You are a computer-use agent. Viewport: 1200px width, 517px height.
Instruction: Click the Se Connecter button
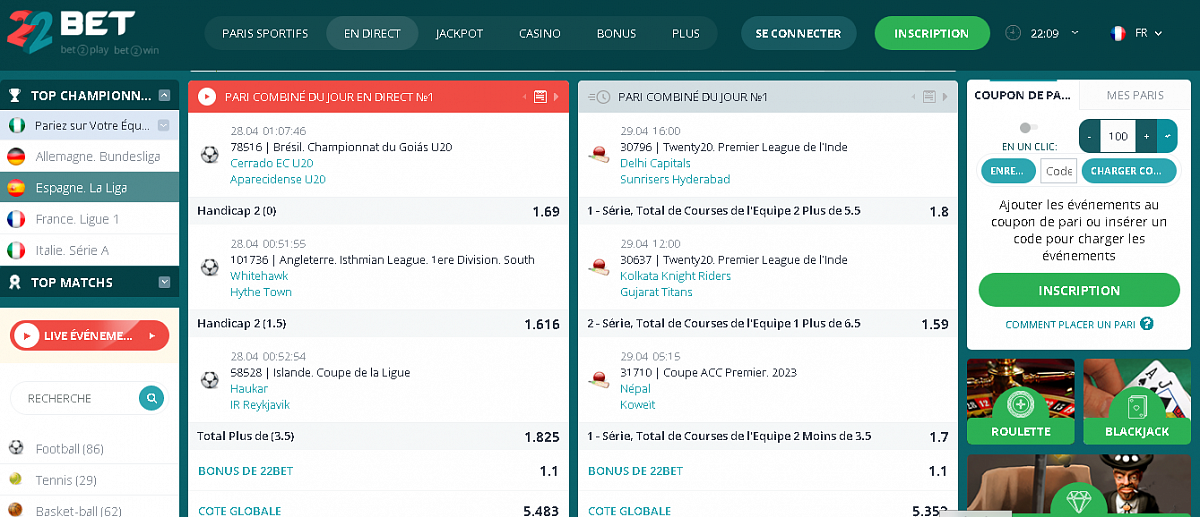798,33
